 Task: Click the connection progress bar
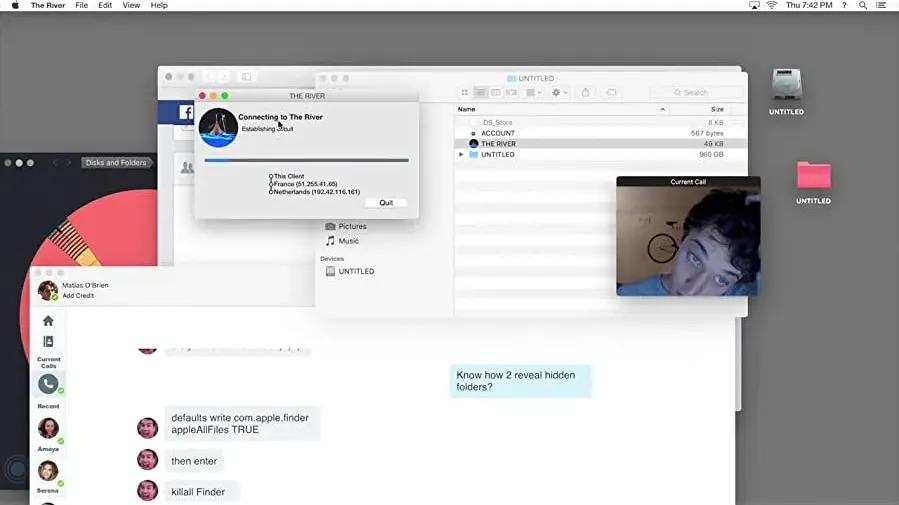pos(307,160)
